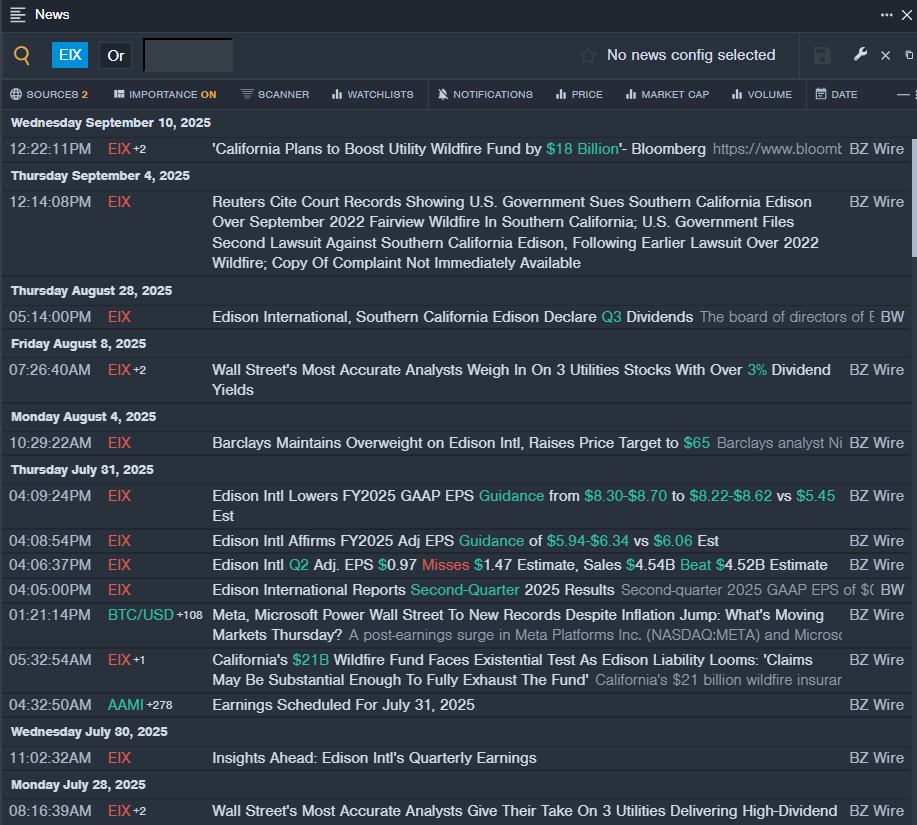Open the Date filter picker
Viewport: 917px width, 825px height.
click(x=836, y=94)
